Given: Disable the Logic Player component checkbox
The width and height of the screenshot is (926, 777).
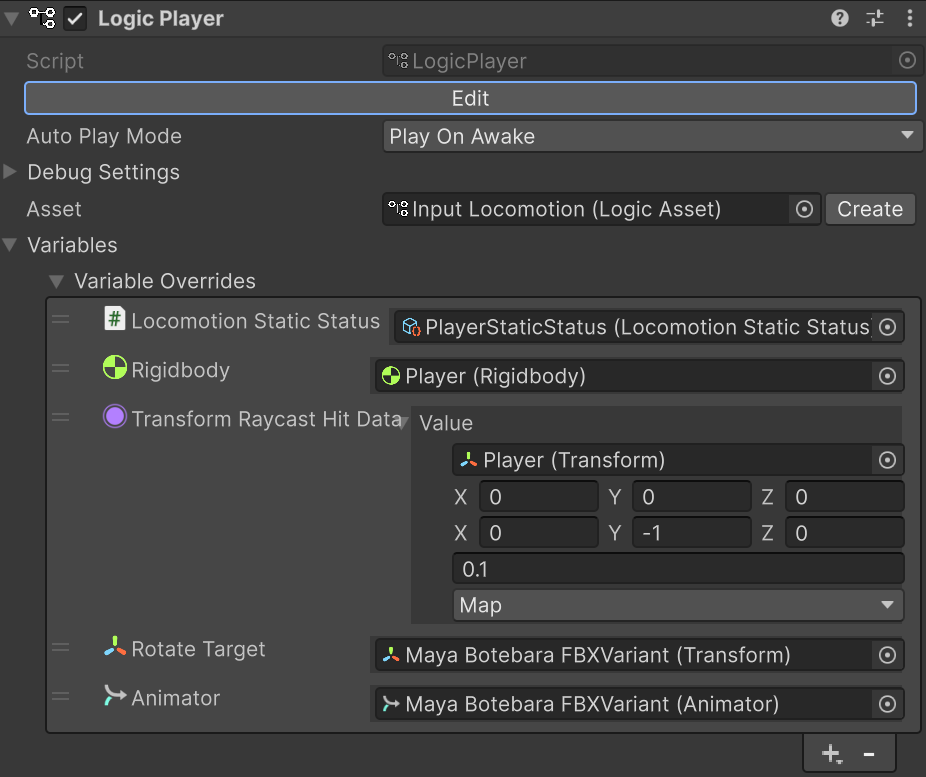Looking at the screenshot, I should [75, 19].
